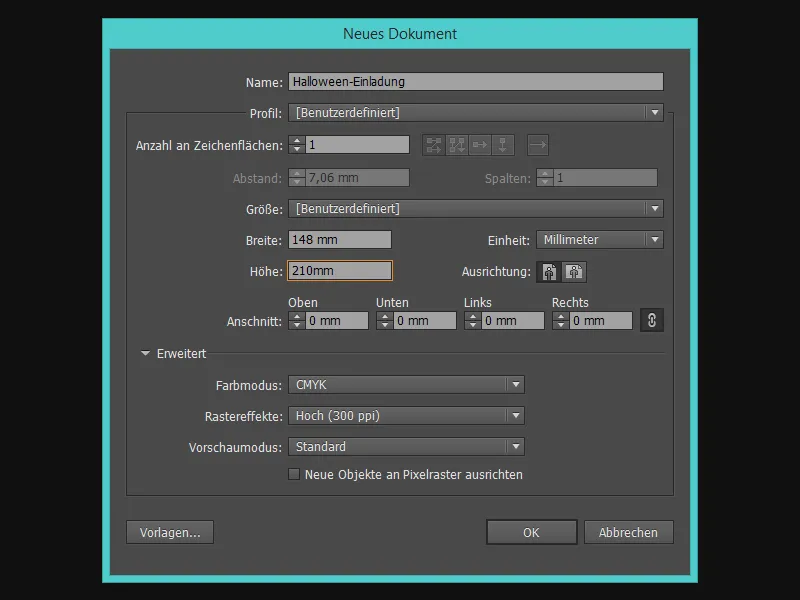This screenshot has height=600, width=800.
Task: Click the Name input field
Action: 476,82
